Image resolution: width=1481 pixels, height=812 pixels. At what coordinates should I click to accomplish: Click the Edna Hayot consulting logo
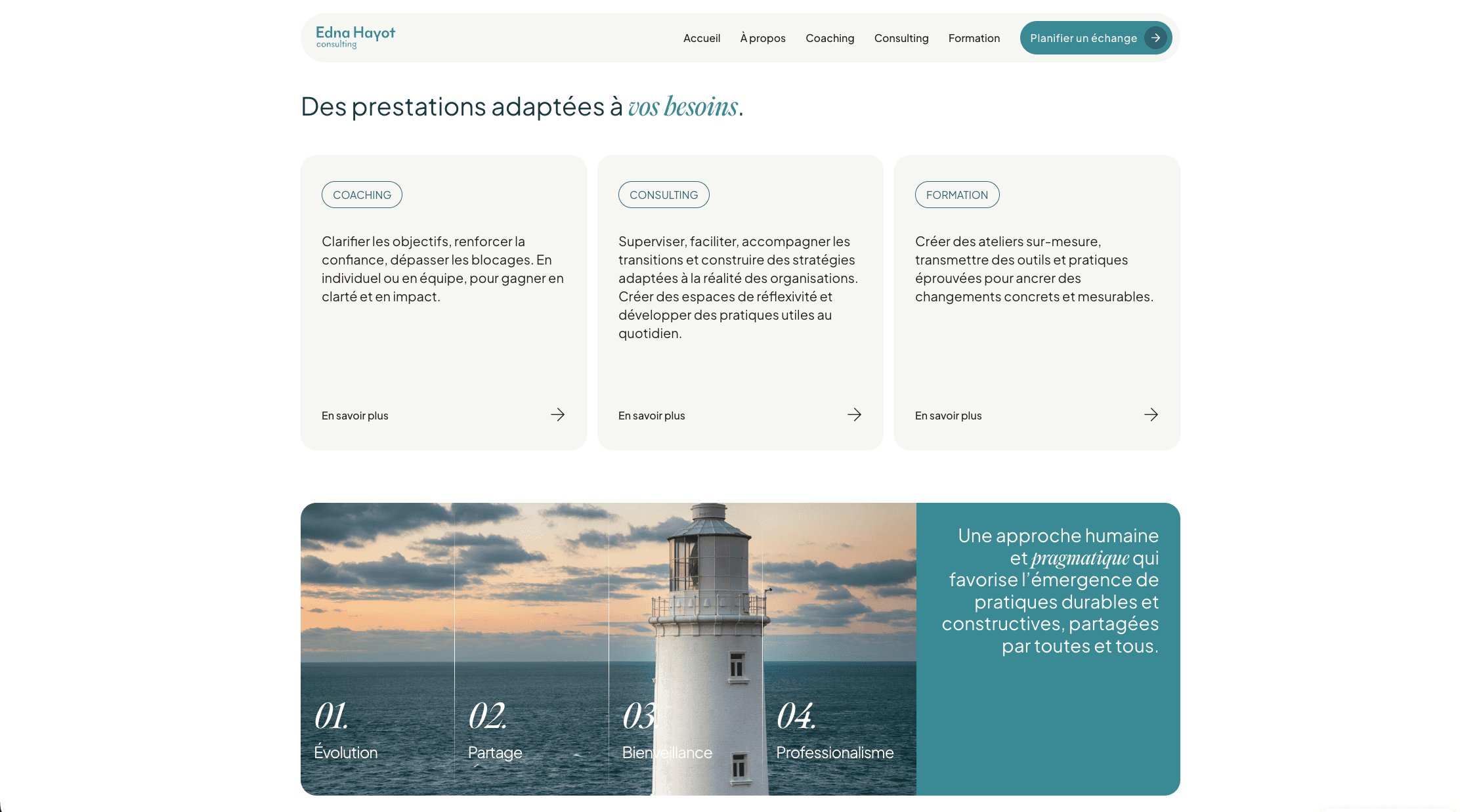pos(355,37)
